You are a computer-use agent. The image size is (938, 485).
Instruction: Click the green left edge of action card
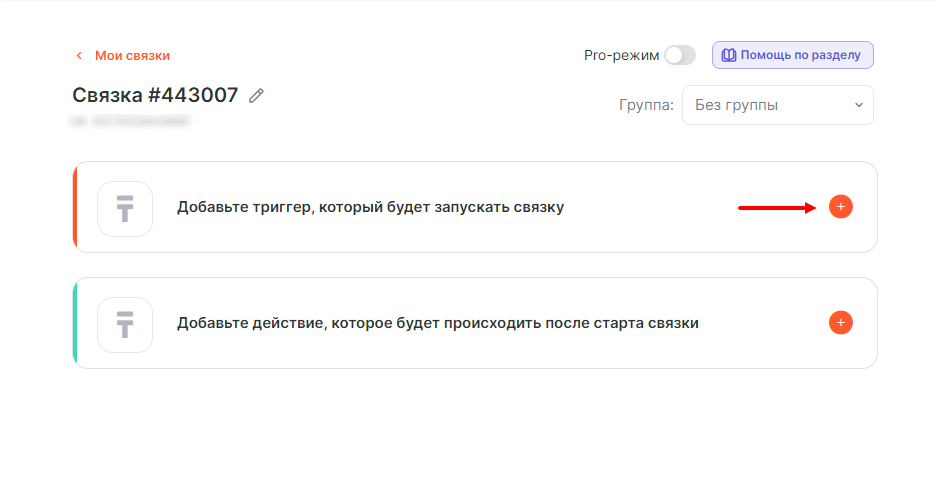(76, 323)
